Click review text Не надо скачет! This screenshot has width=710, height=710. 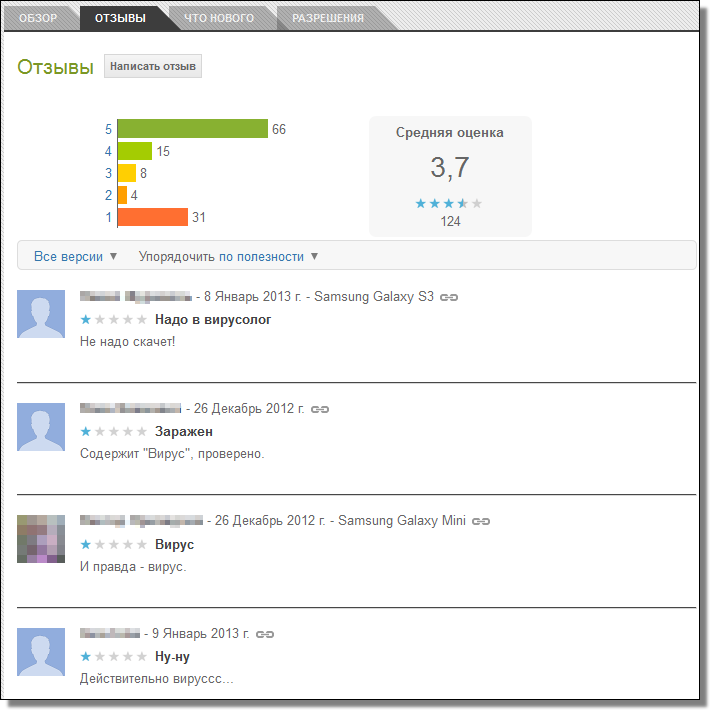pyautogui.click(x=127, y=341)
